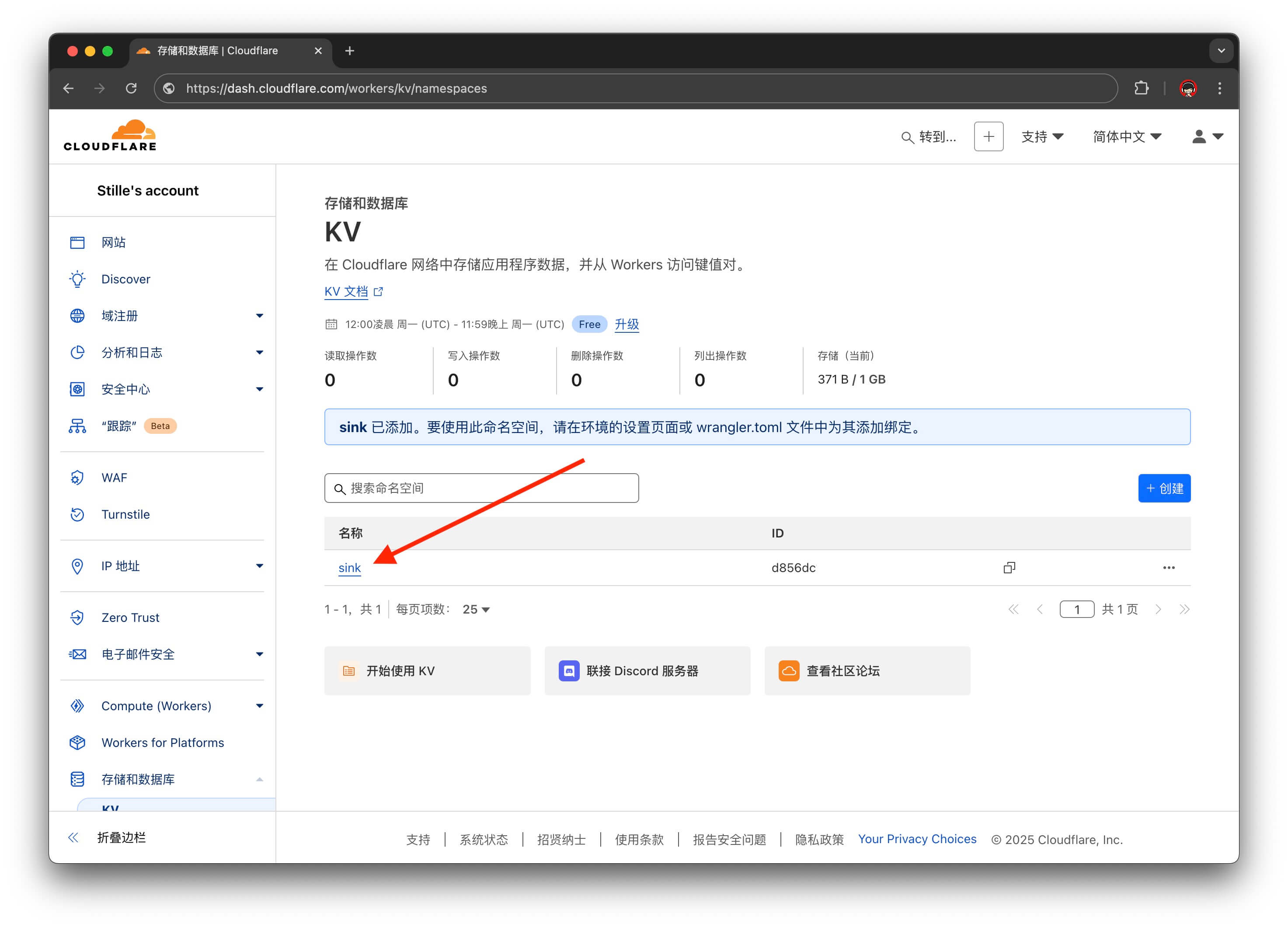Click the site info icon in address bar
The width and height of the screenshot is (1288, 928).
point(169,88)
